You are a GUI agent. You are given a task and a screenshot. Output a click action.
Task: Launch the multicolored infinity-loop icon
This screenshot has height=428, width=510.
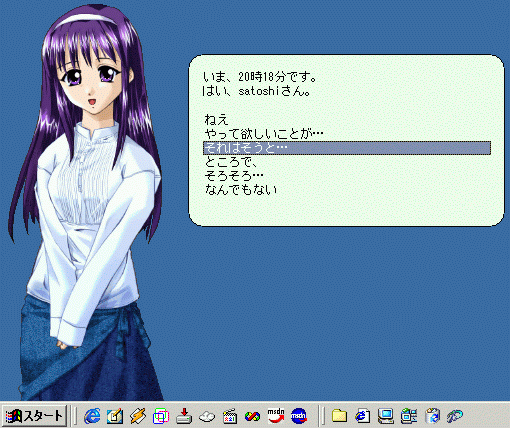(x=252, y=416)
